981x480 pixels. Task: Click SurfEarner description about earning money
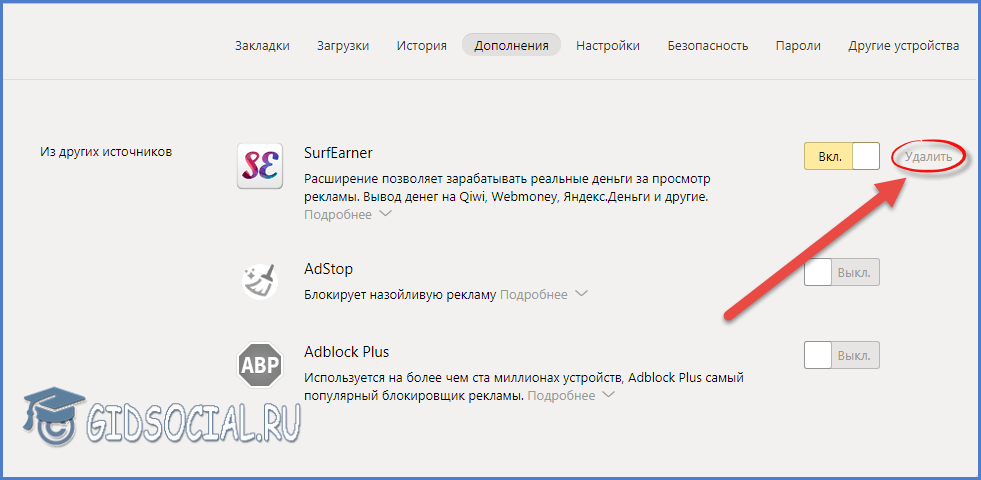(508, 188)
